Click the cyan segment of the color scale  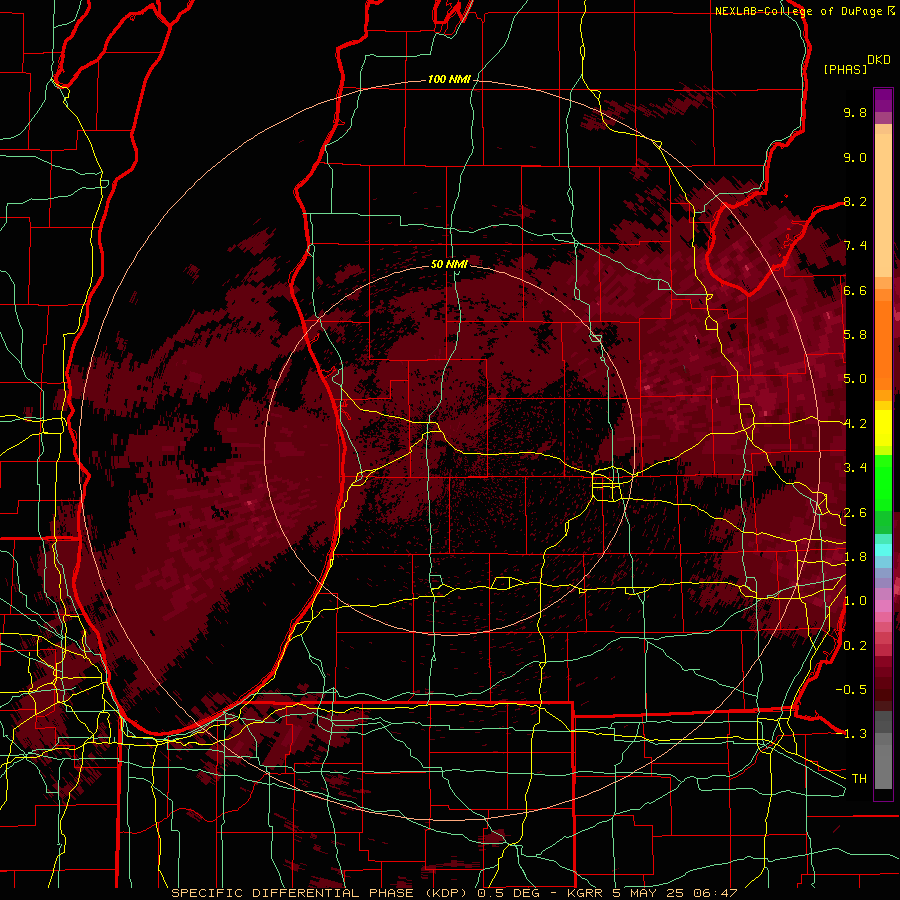883,550
